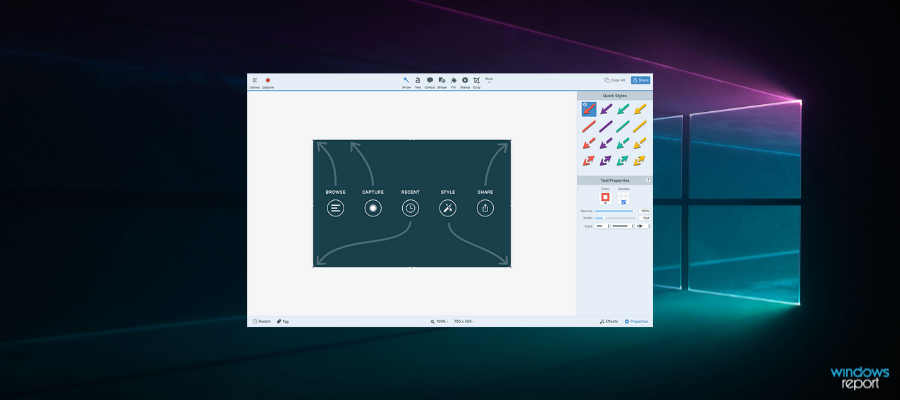Click the Recent clock in the canvas image
This screenshot has height=400, width=900.
coord(410,208)
